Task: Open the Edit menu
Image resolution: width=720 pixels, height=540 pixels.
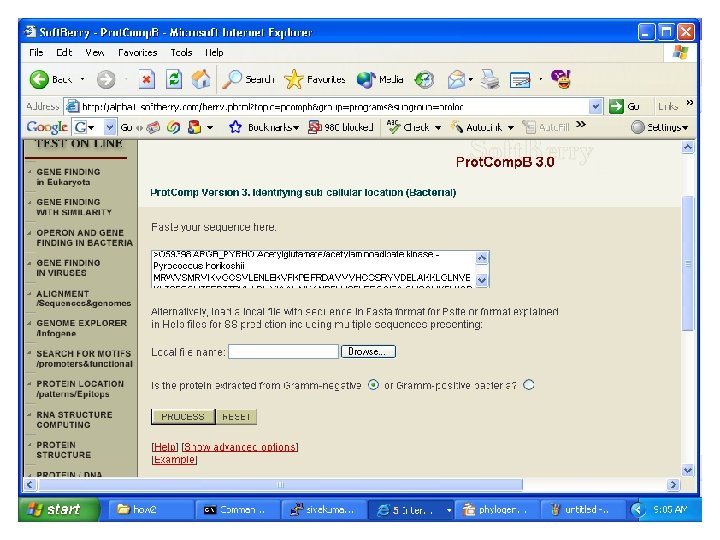Action: pyautogui.click(x=64, y=53)
